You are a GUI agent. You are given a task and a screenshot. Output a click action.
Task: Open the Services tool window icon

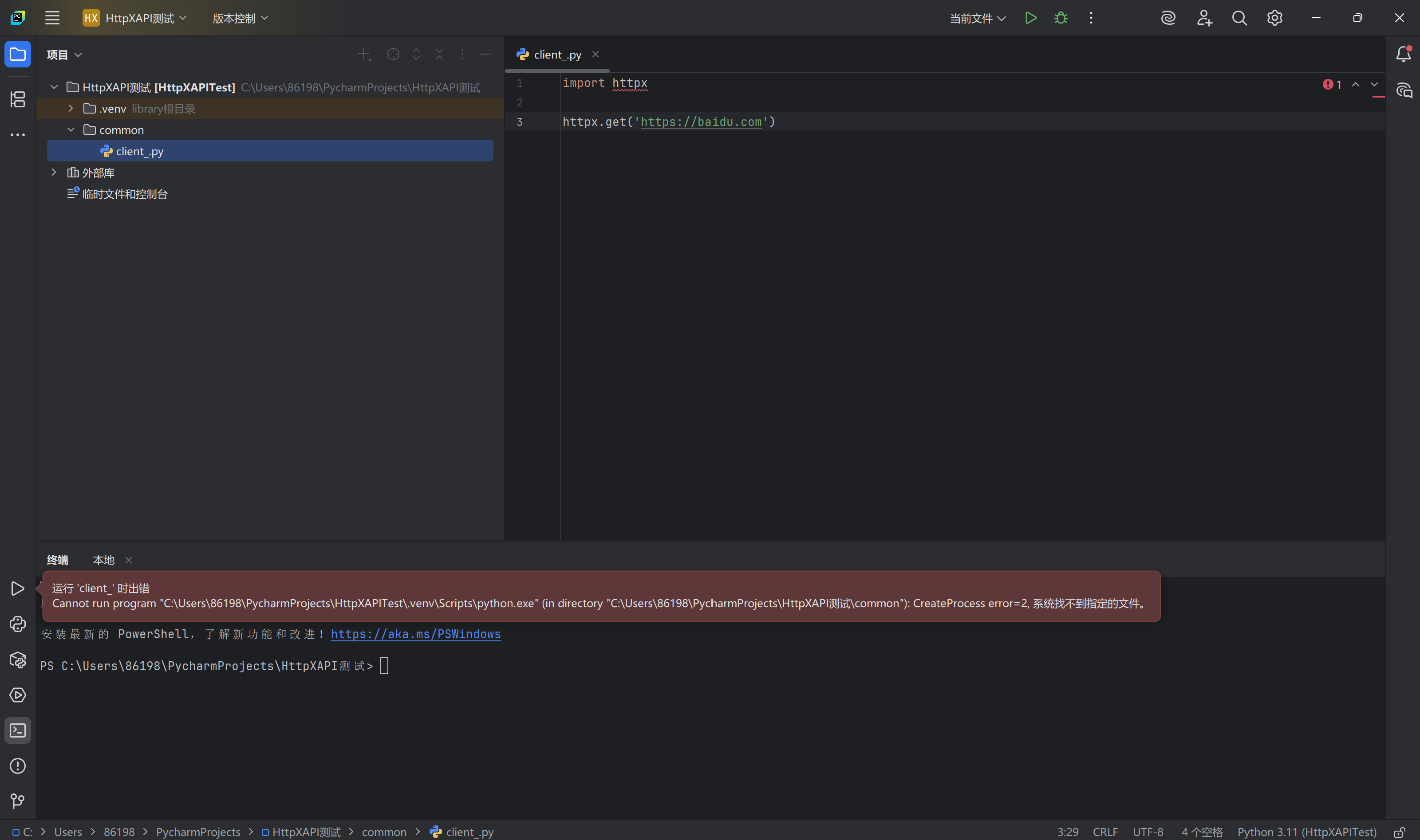click(18, 695)
